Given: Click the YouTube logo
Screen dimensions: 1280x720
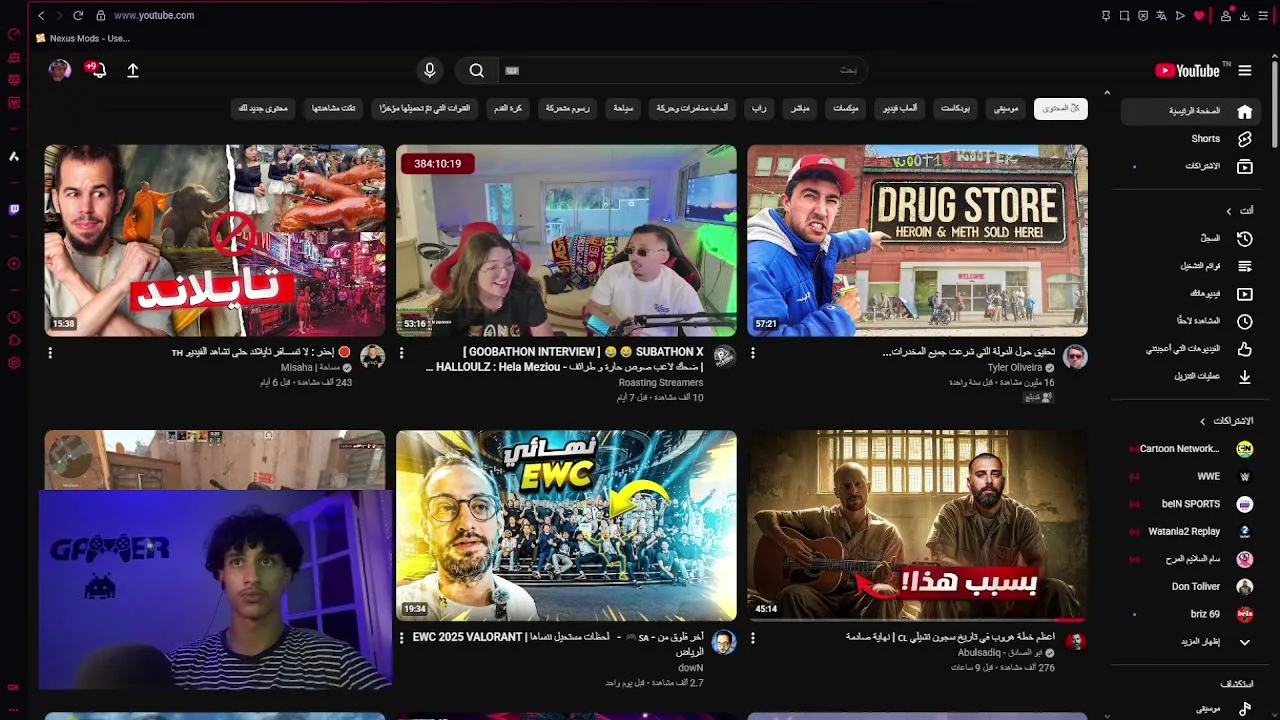Looking at the screenshot, I should [x=1187, y=71].
